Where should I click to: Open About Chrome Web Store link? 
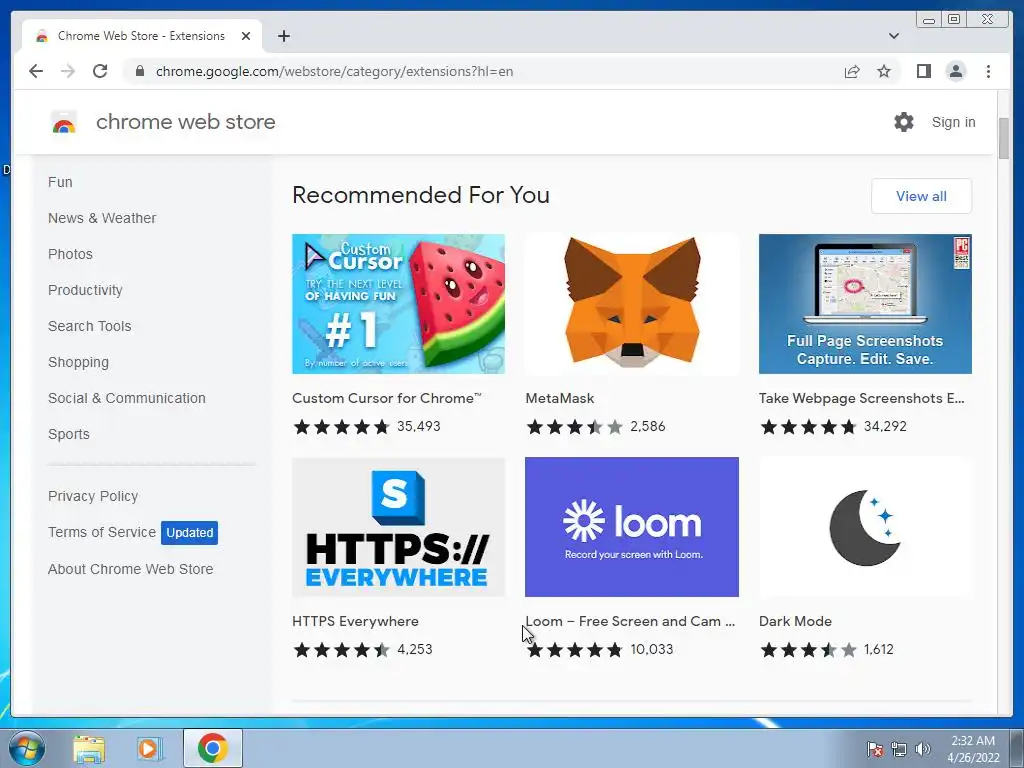(131, 569)
